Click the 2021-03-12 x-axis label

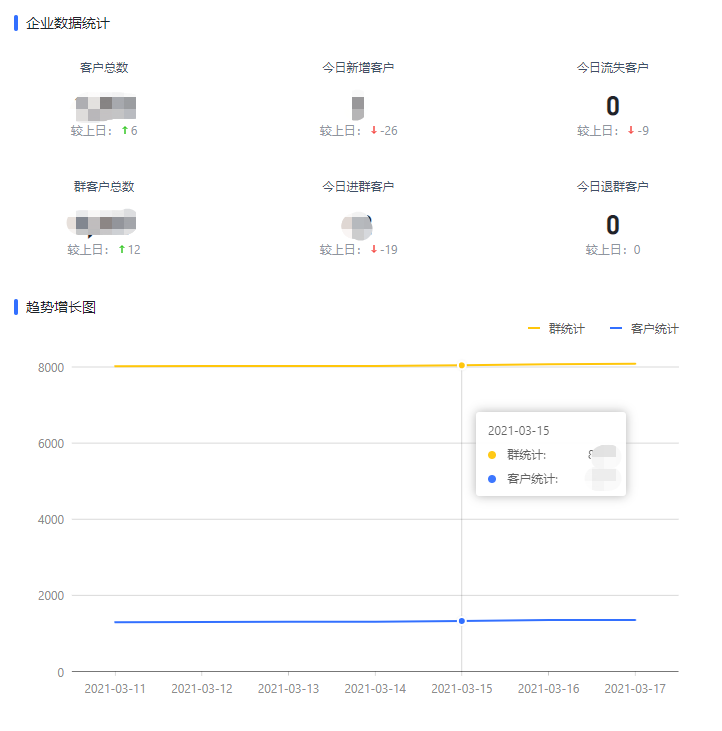(x=202, y=689)
